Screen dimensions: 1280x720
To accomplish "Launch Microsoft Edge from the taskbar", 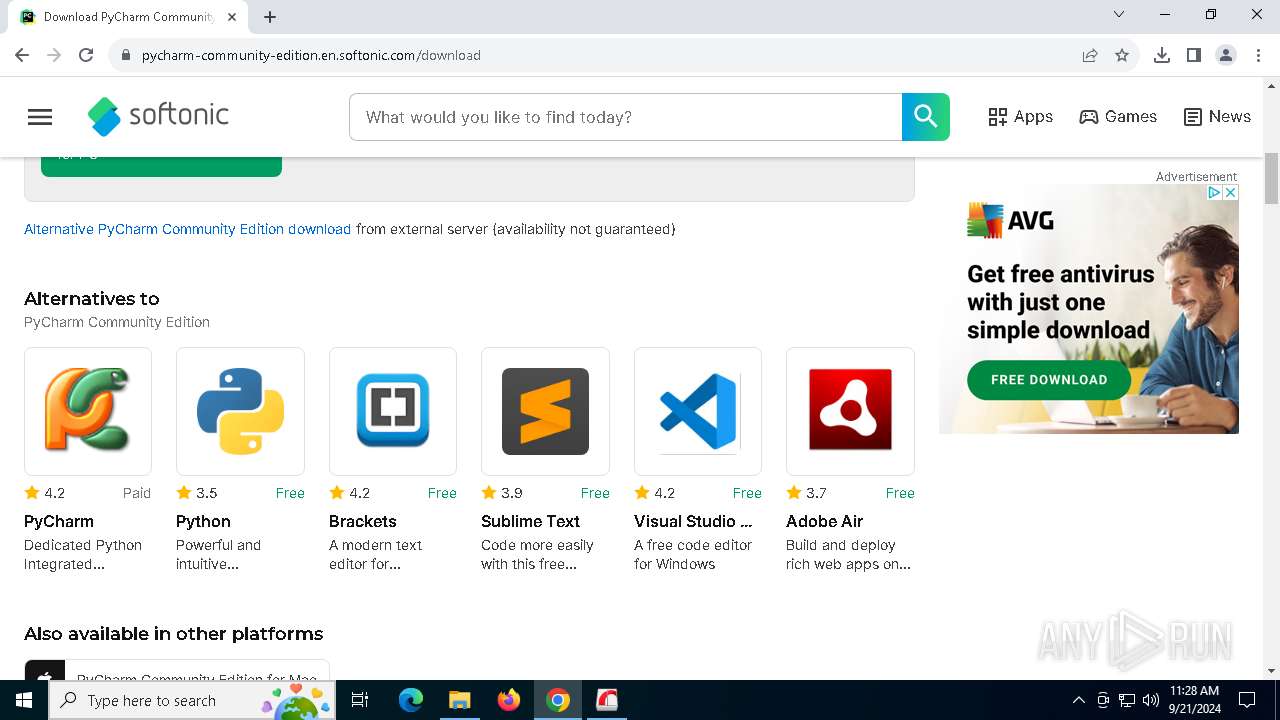I will pyautogui.click(x=411, y=700).
